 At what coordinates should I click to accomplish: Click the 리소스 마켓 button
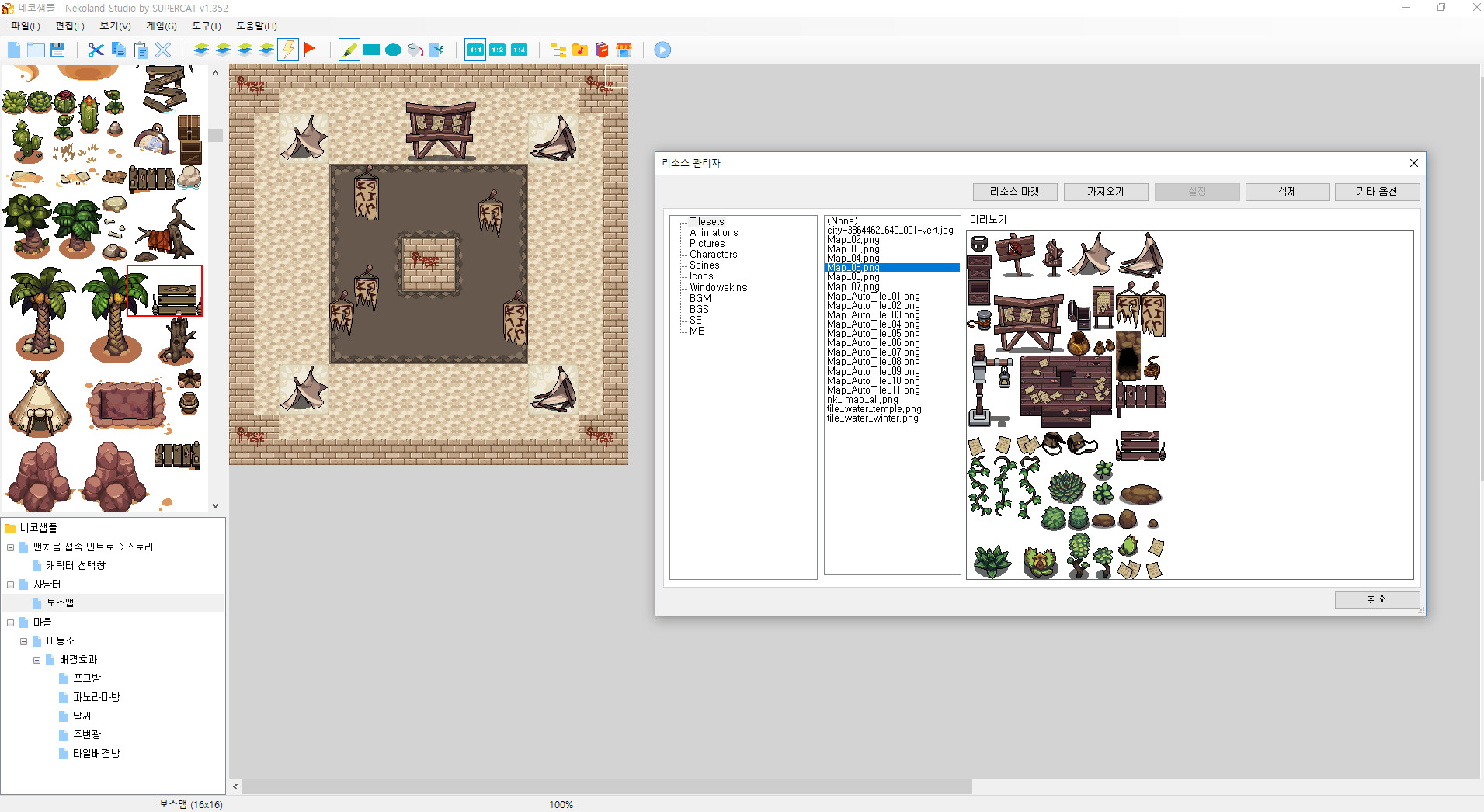(1014, 191)
